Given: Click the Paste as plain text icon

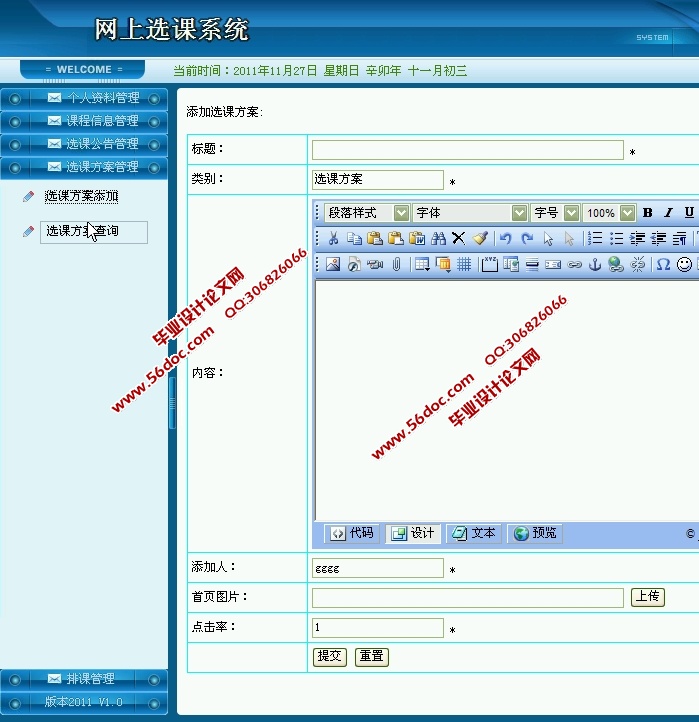Looking at the screenshot, I should coord(396,238).
